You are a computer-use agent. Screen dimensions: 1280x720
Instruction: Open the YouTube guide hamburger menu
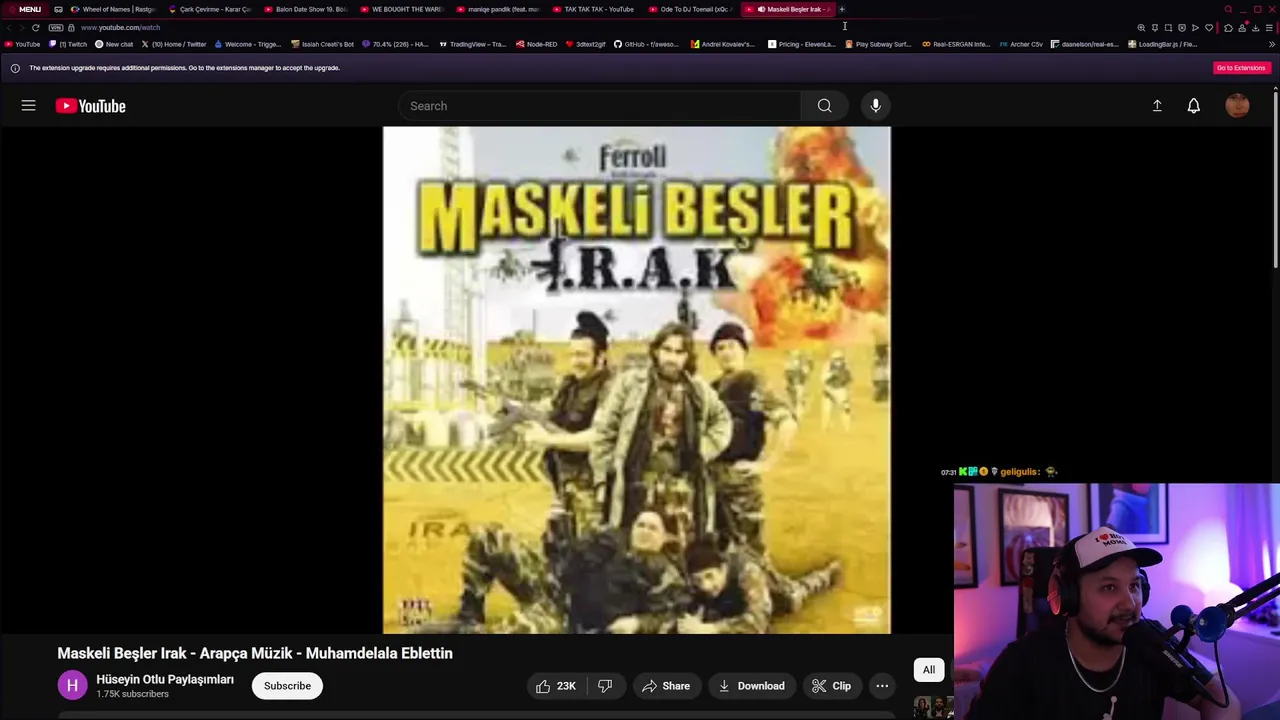[x=28, y=105]
